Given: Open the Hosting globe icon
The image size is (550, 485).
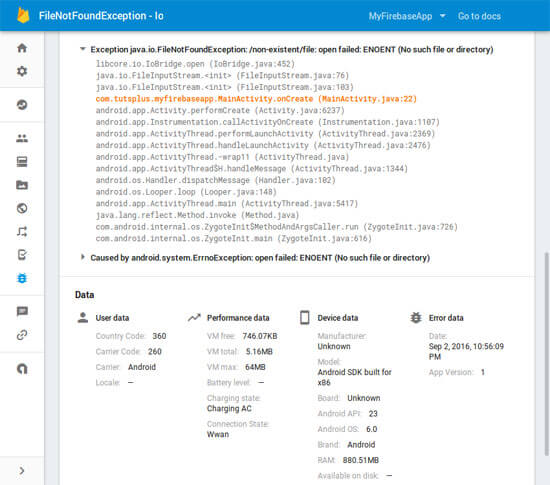Looking at the screenshot, I should (22, 208).
